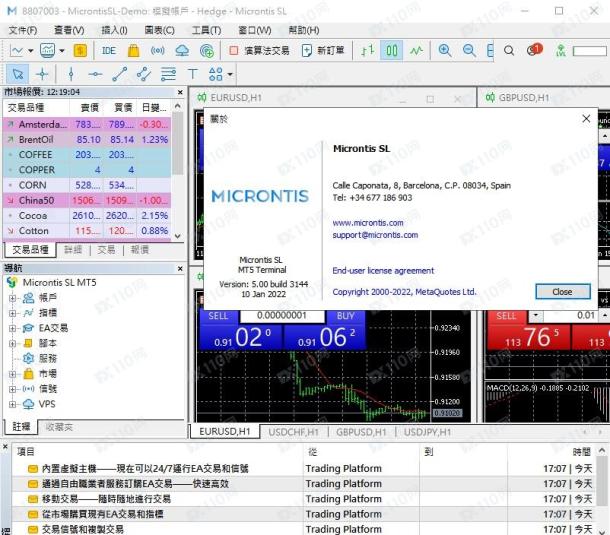Switch to bar chart mode
Image resolution: width=610 pixels, height=535 pixels.
tap(368, 51)
